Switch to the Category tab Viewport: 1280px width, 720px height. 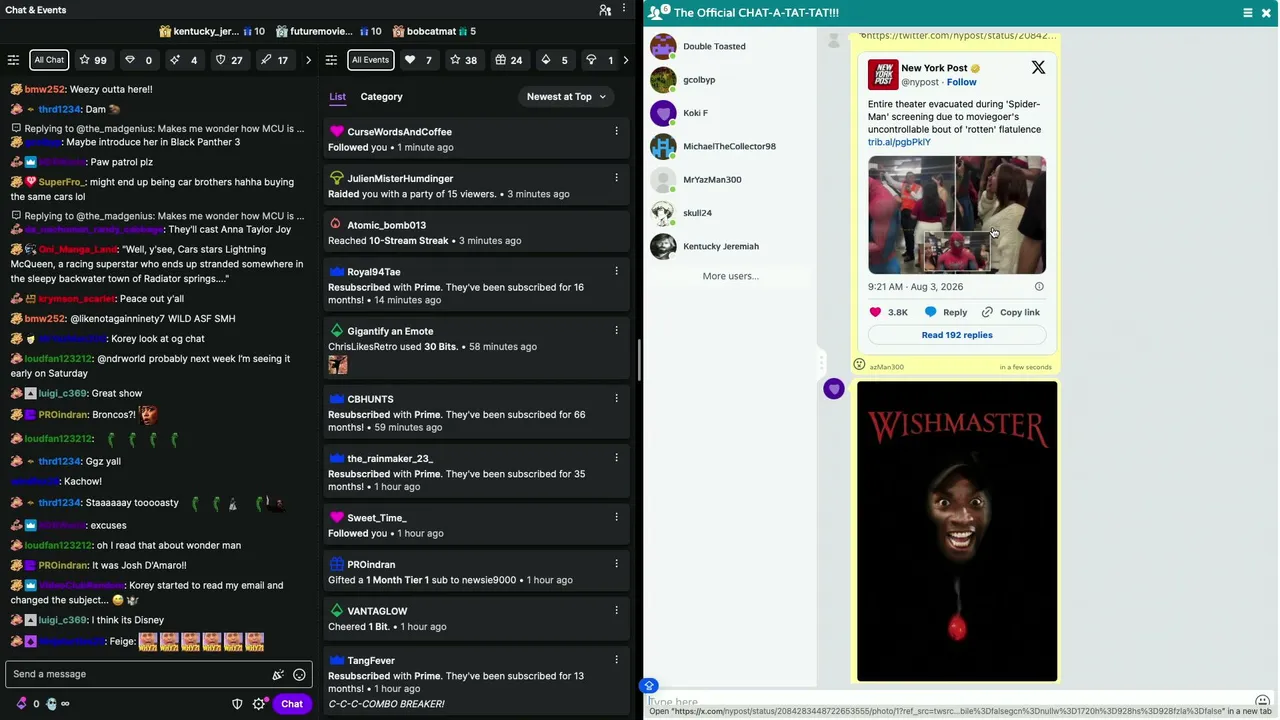coord(381,97)
